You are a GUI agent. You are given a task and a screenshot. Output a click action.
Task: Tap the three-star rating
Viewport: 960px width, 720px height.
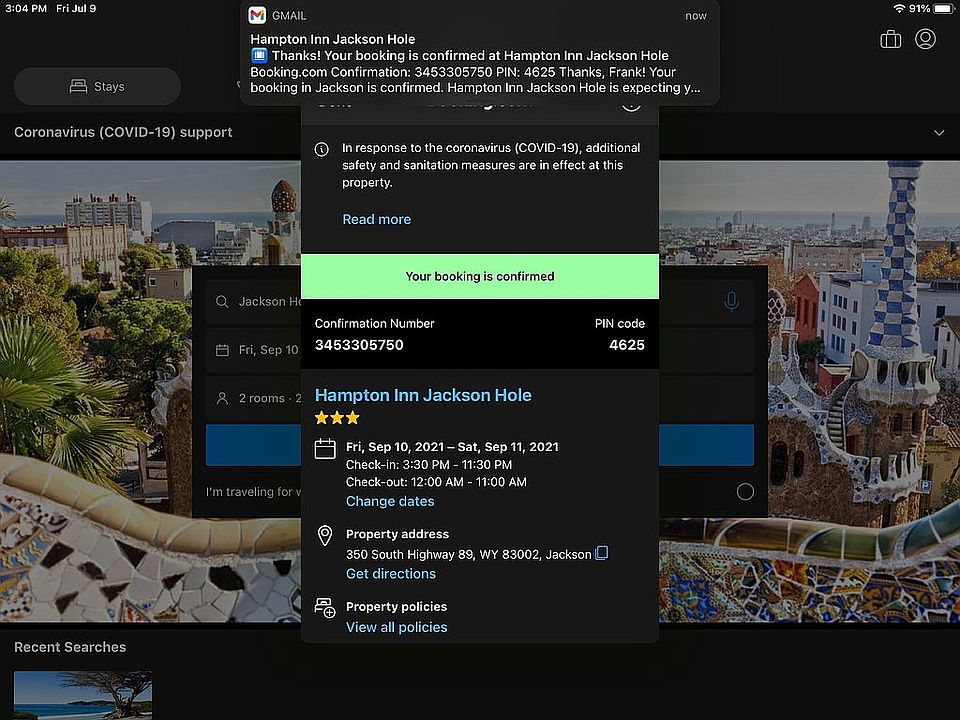(x=337, y=418)
